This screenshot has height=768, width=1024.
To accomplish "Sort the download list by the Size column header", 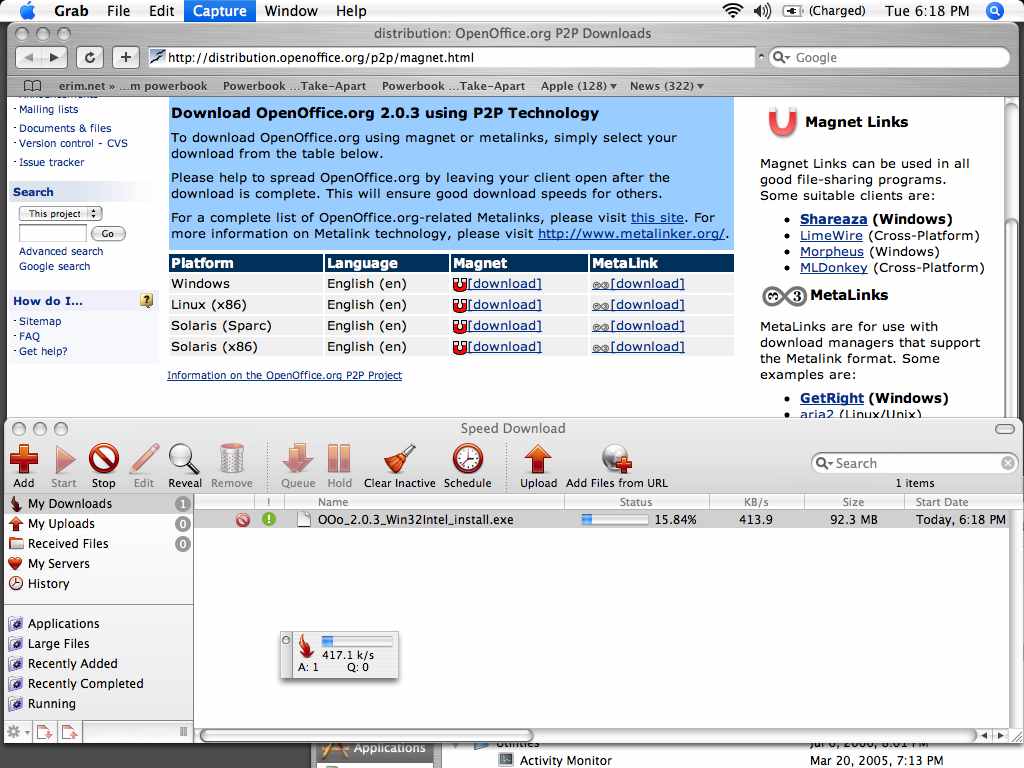I will point(853,502).
